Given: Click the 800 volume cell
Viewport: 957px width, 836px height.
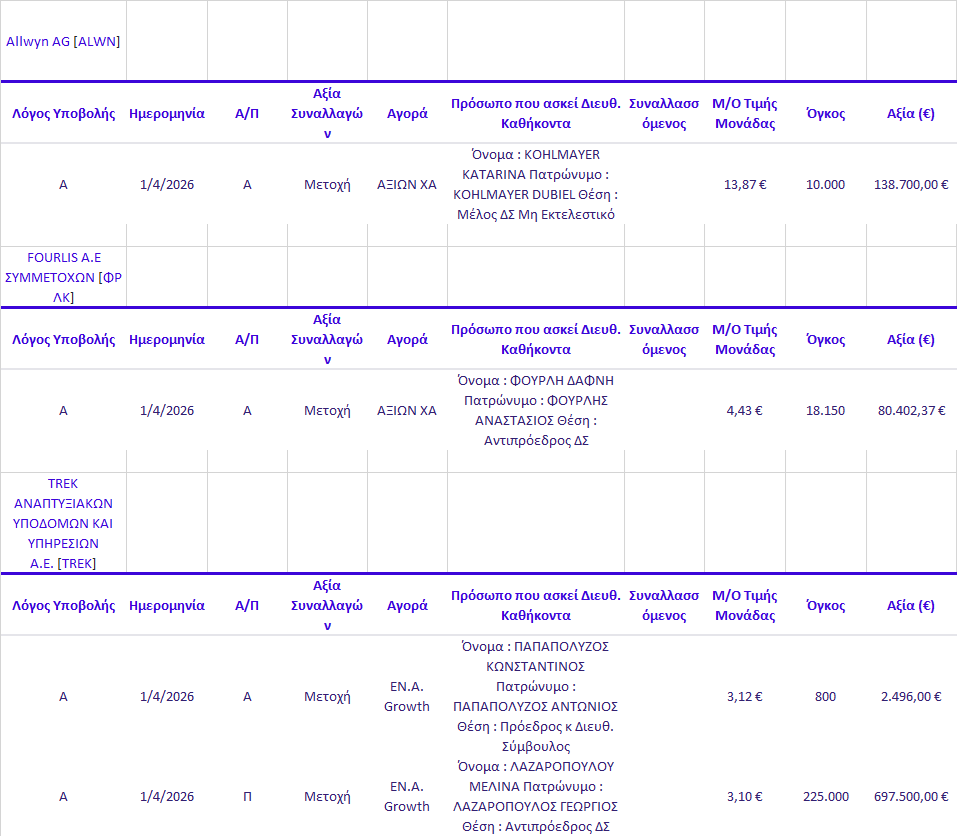Looking at the screenshot, I should tap(825, 696).
